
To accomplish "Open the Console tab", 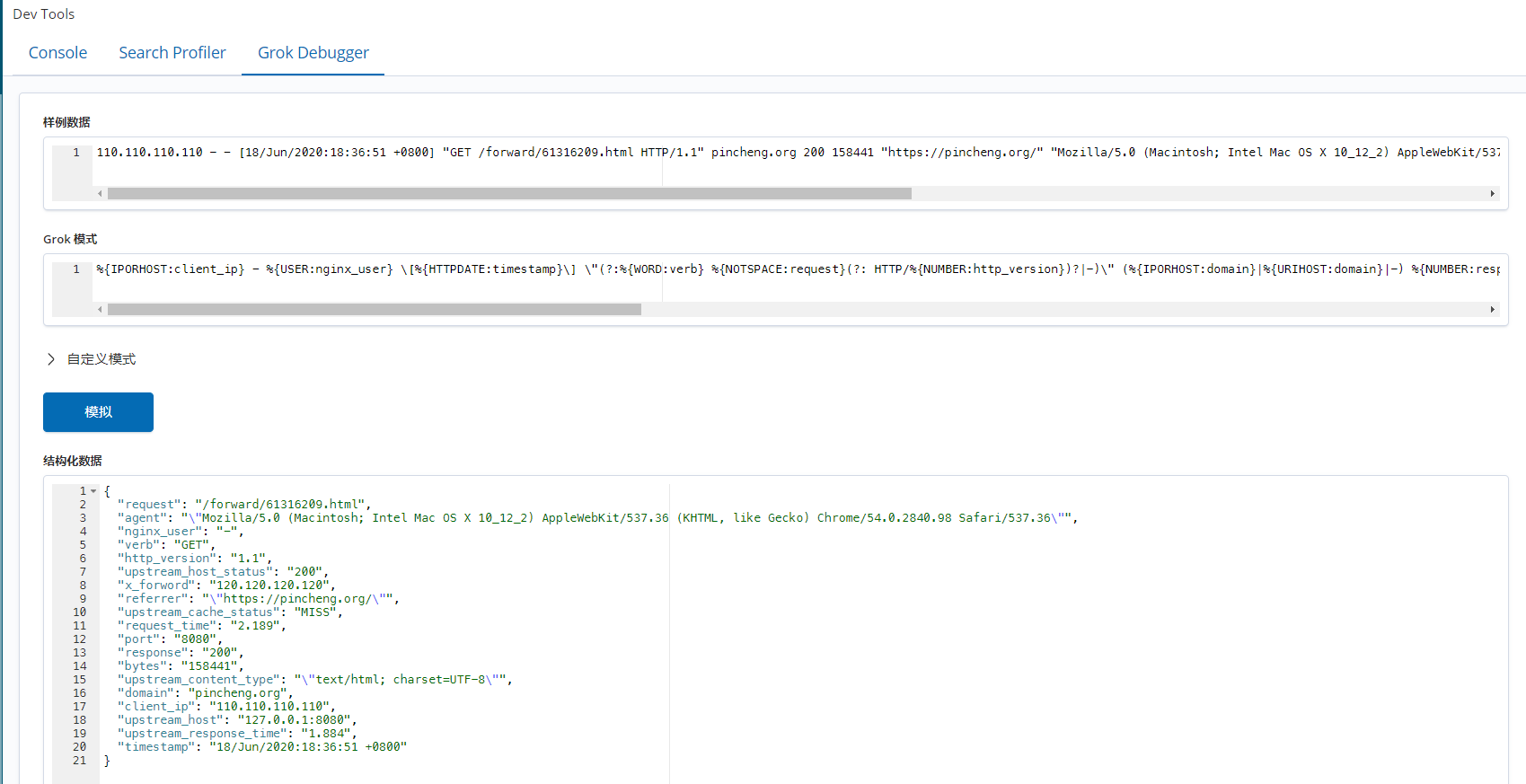I will (x=57, y=53).
